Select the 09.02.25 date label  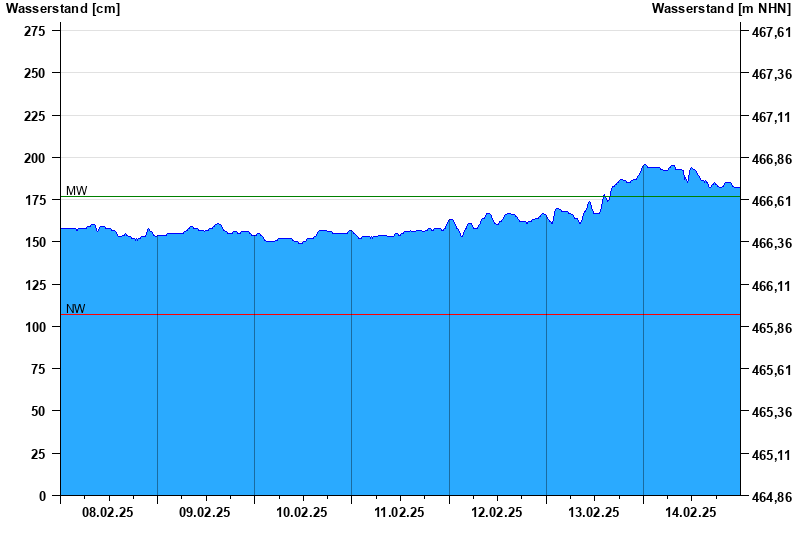[205, 513]
